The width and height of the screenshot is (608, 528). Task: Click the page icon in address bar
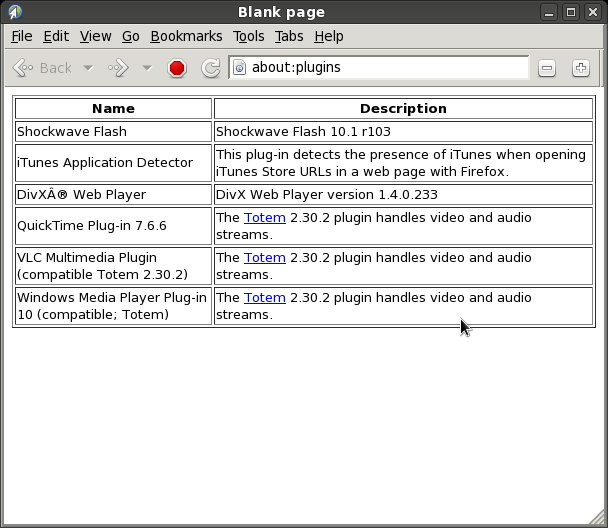click(x=240, y=67)
